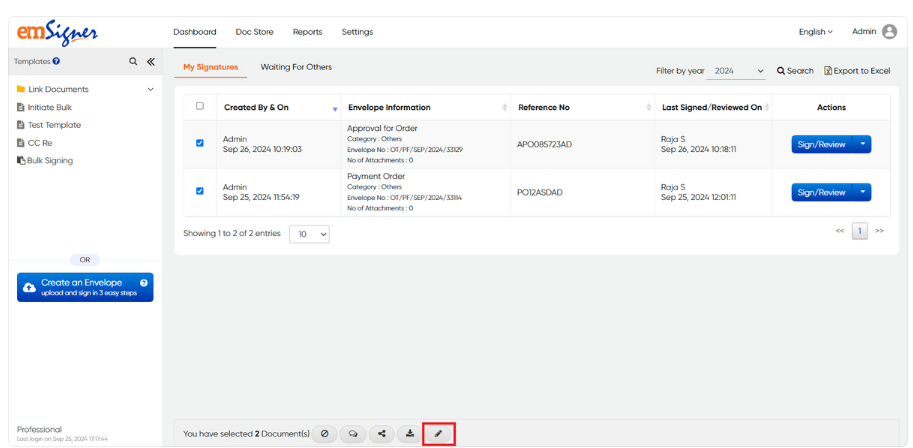Viewport: 913px width, 448px height.
Task: Click envelope number OT/PF/SEP/2024/33129
Action: pyautogui.click(x=426, y=150)
